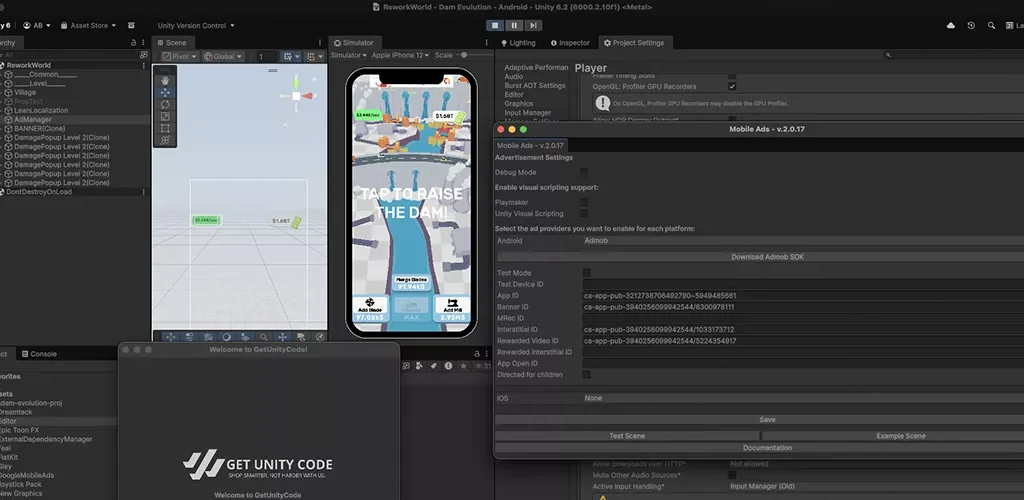The width and height of the screenshot is (1024, 500).
Task: Click the Banner ID input field
Action: [803, 307]
